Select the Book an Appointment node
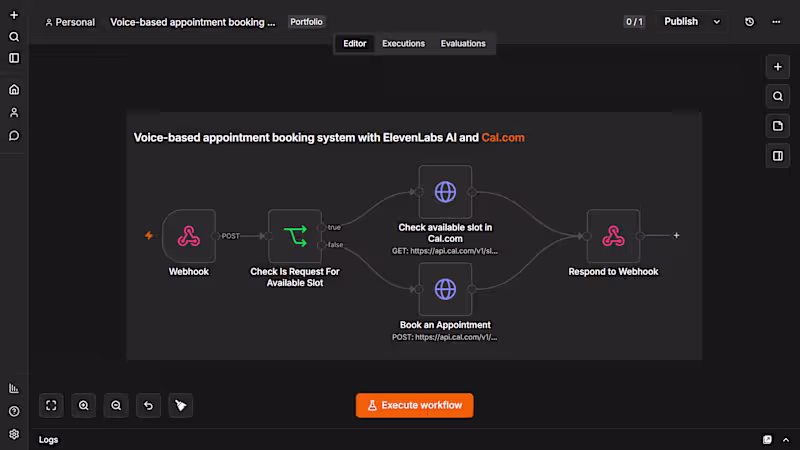800x450 pixels. pos(445,289)
